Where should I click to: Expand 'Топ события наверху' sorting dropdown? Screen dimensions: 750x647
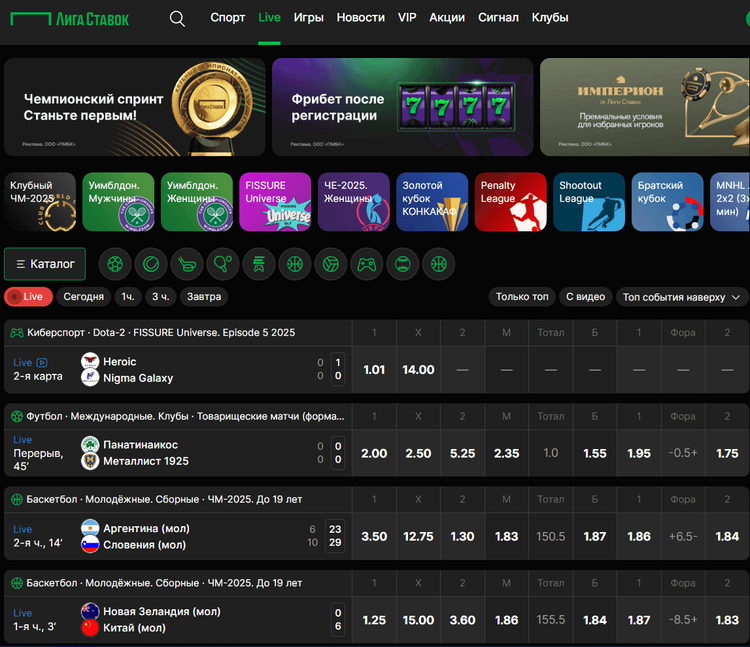(x=683, y=297)
